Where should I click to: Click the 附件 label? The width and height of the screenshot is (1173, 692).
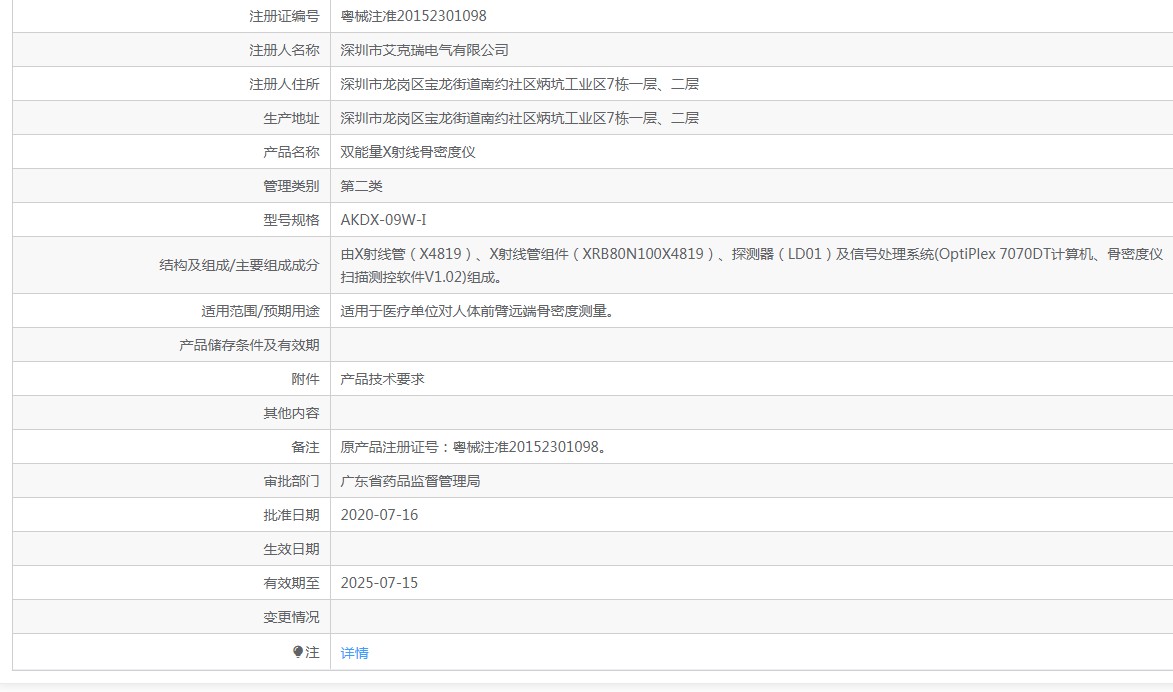[305, 379]
